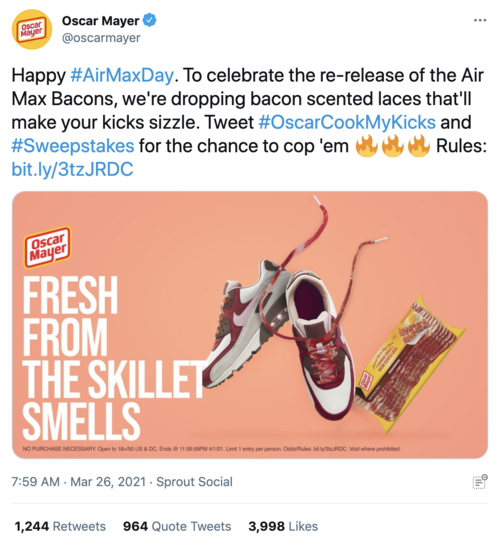The height and width of the screenshot is (545, 500).
Task: Click the Oscar Mayer display name
Action: coord(100,21)
